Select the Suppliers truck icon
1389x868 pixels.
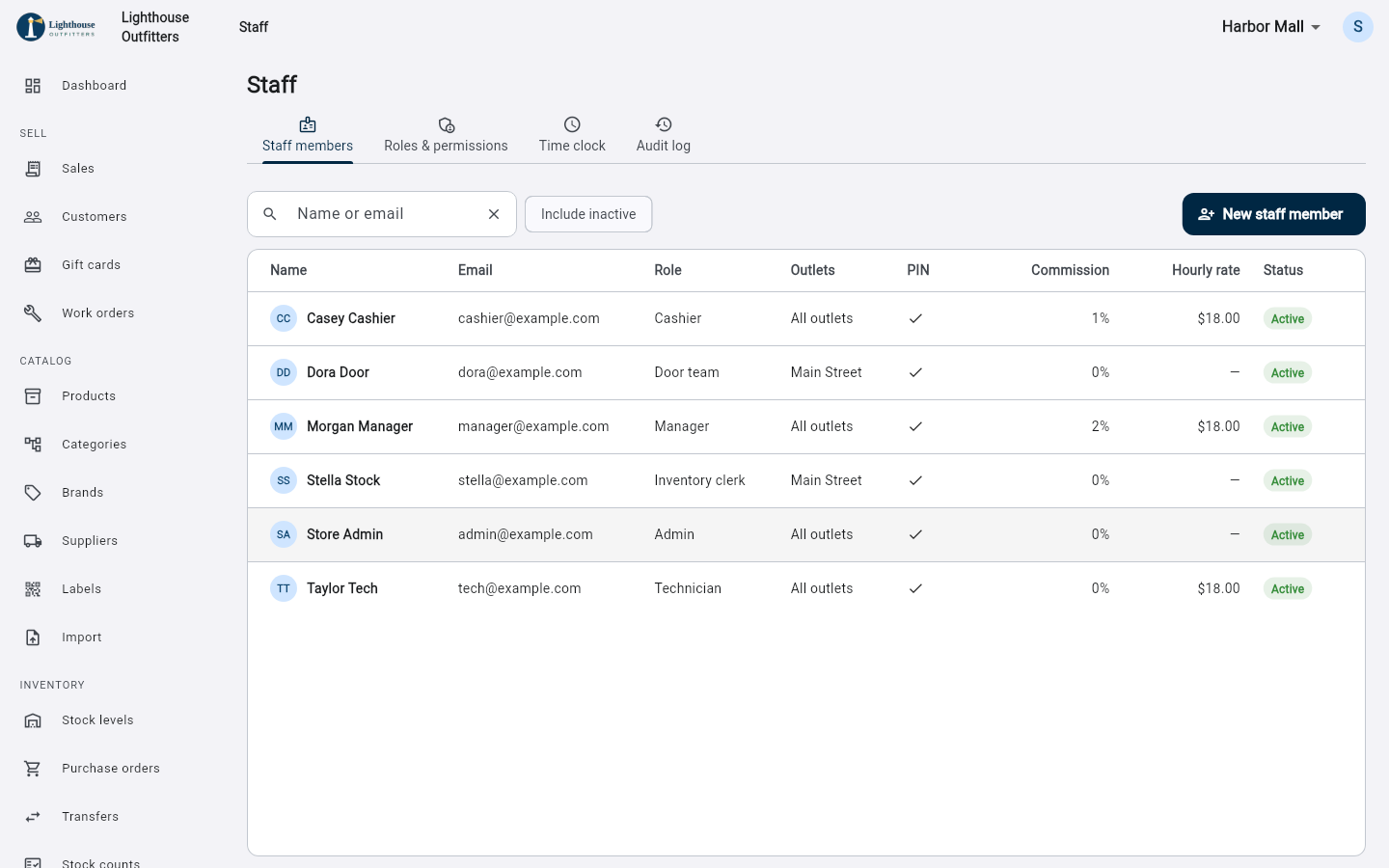pos(33,541)
